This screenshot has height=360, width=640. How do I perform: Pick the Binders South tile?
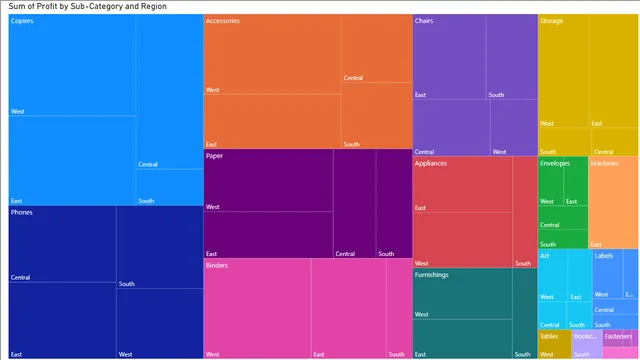tap(400, 309)
